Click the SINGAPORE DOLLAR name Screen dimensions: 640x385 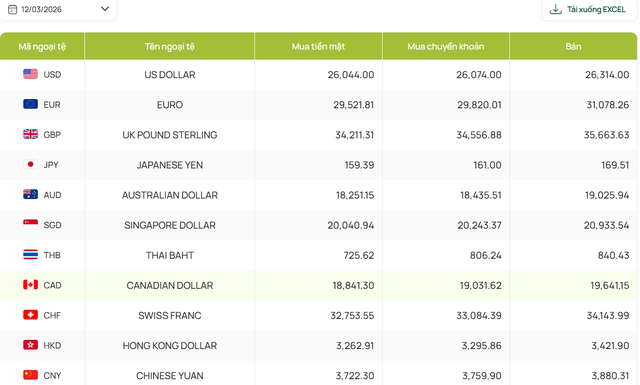[x=170, y=225]
